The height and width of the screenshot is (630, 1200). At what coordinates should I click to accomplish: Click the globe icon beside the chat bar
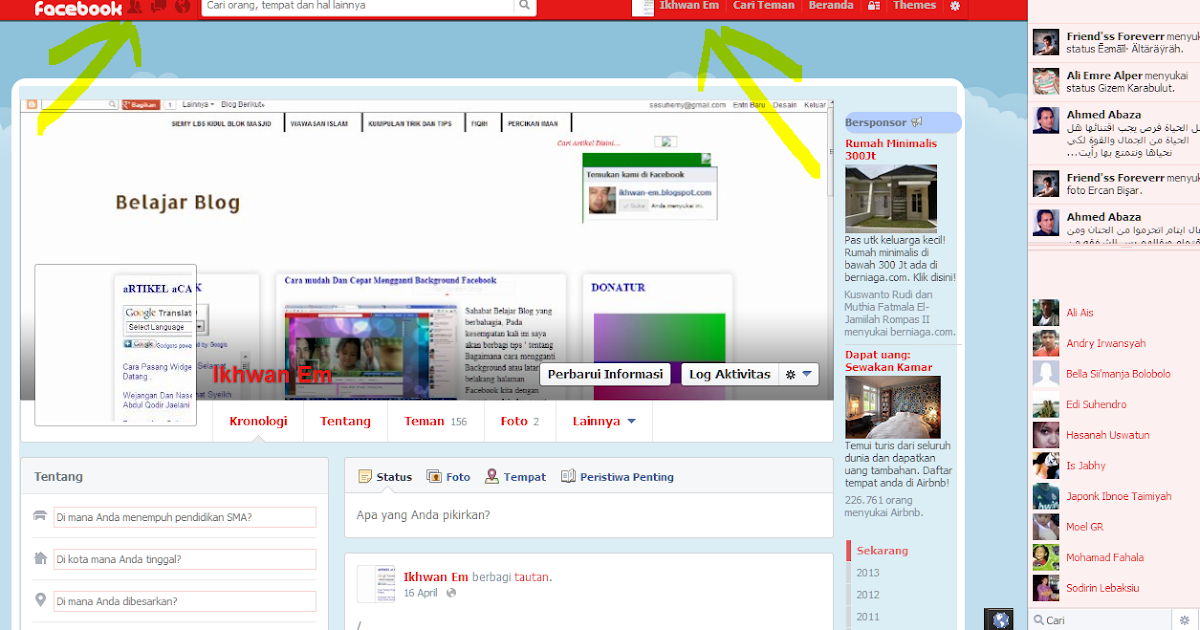pos(998,620)
